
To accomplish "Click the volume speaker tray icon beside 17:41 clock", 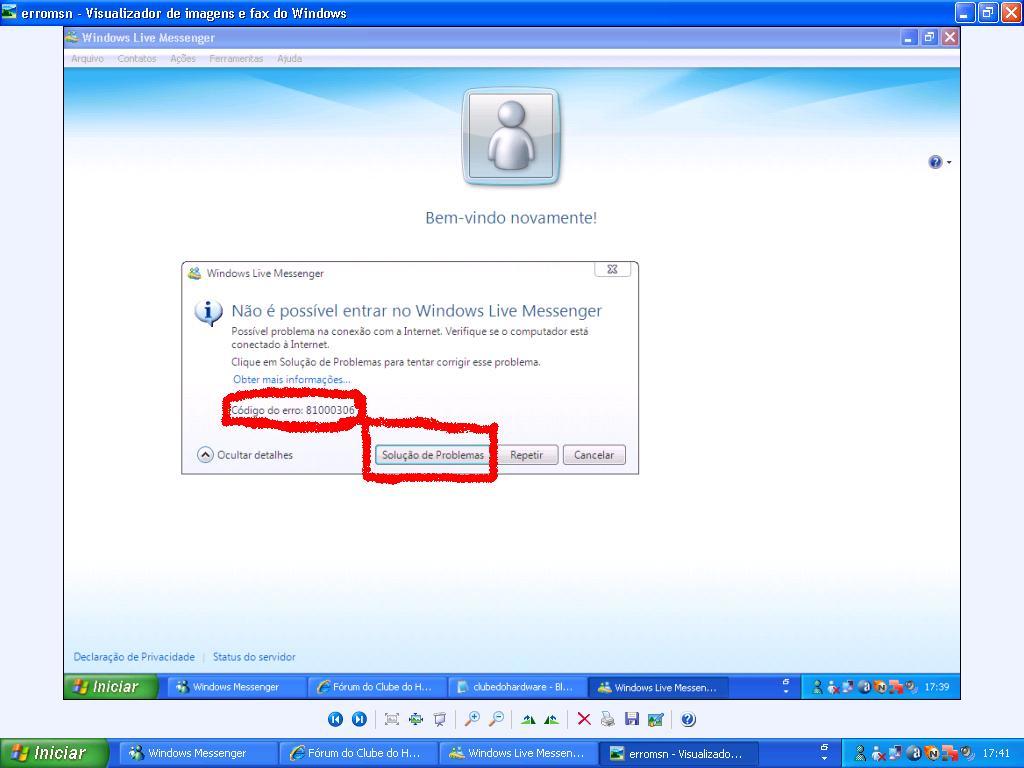I will 967,752.
